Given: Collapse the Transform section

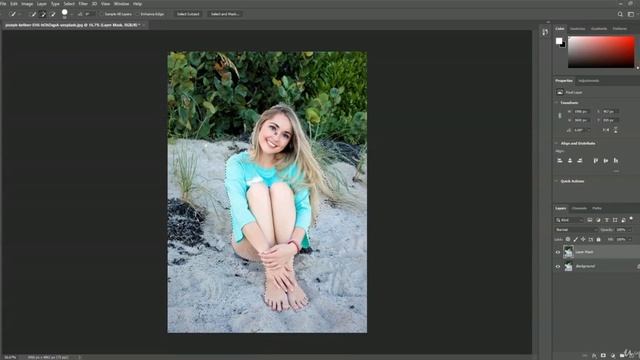Looking at the screenshot, I should [556, 102].
